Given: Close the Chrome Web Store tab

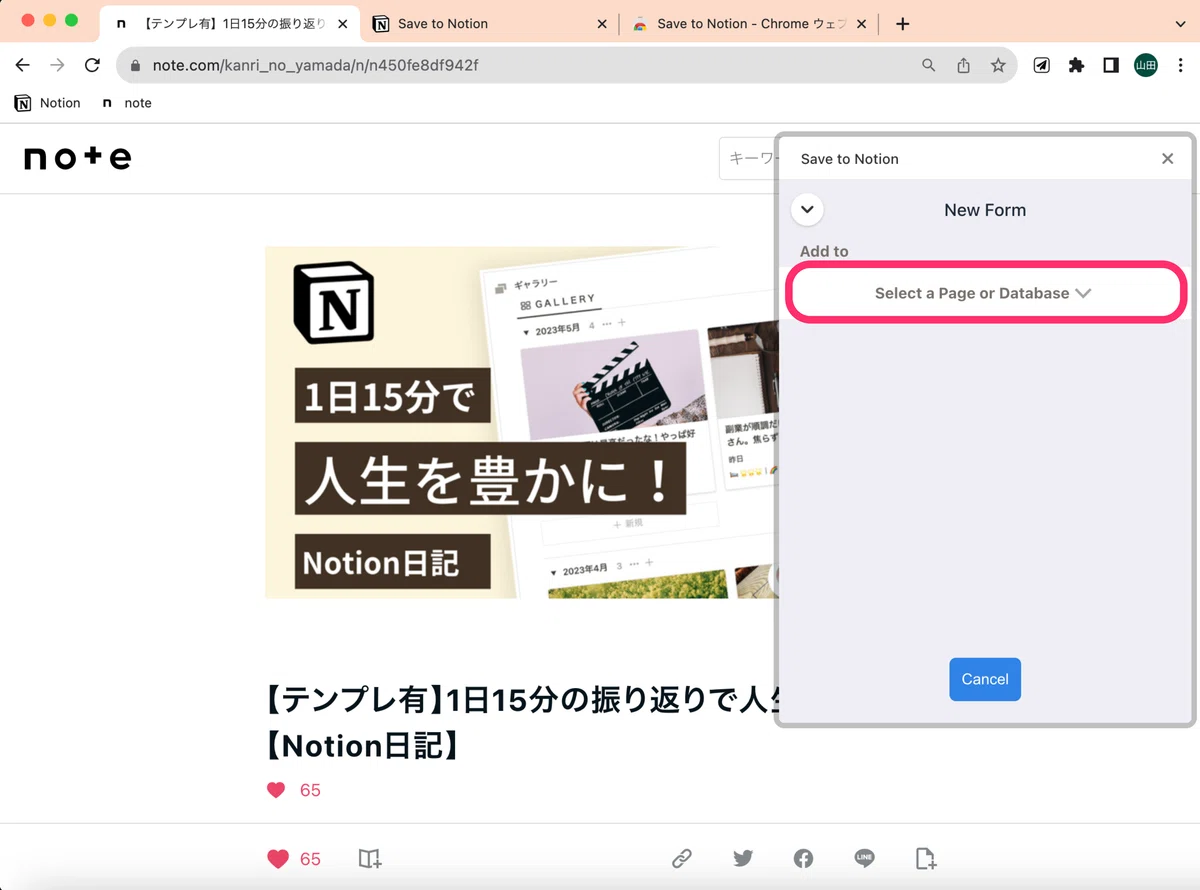Looking at the screenshot, I should (x=861, y=24).
